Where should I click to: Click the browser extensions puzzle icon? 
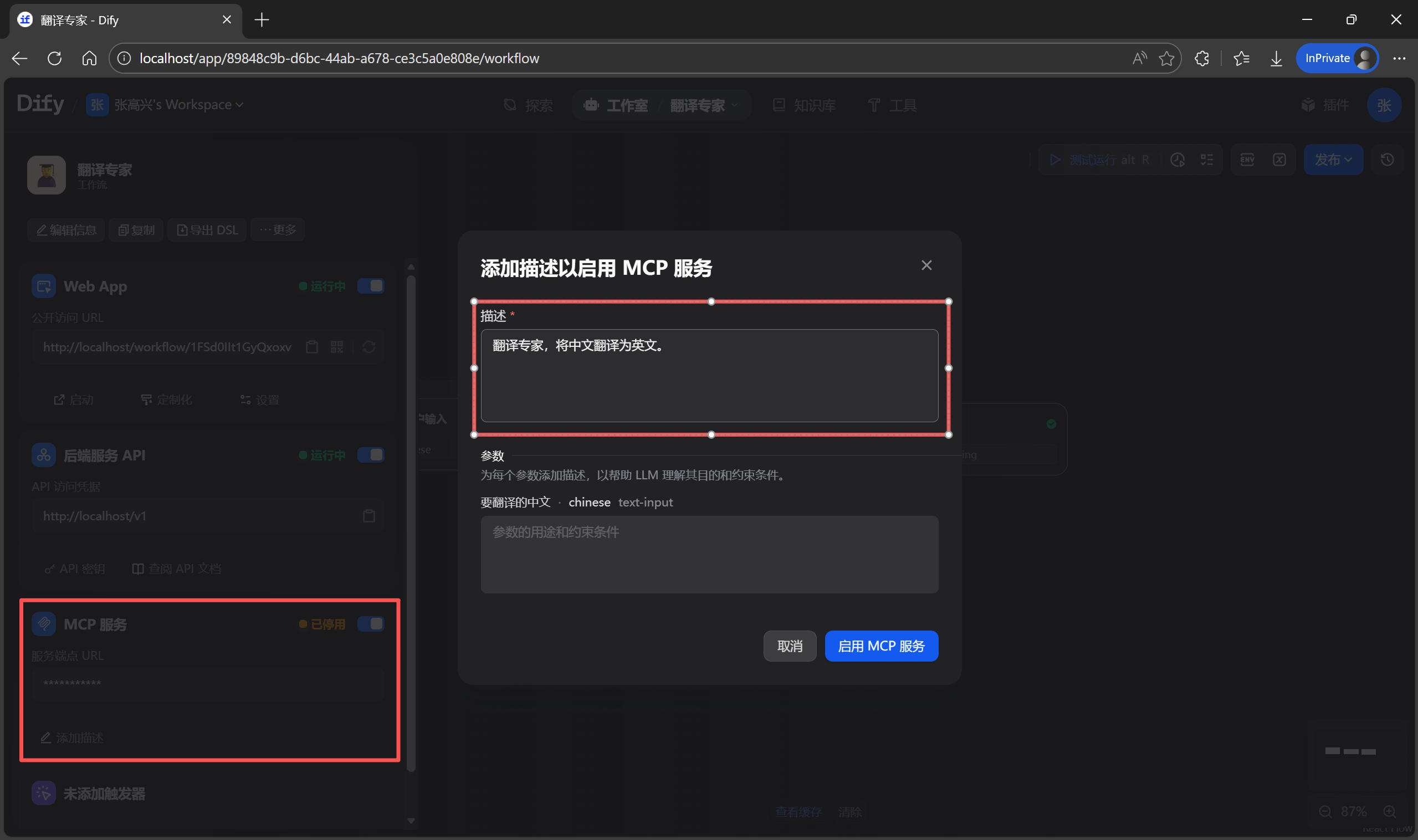pyautogui.click(x=1202, y=58)
